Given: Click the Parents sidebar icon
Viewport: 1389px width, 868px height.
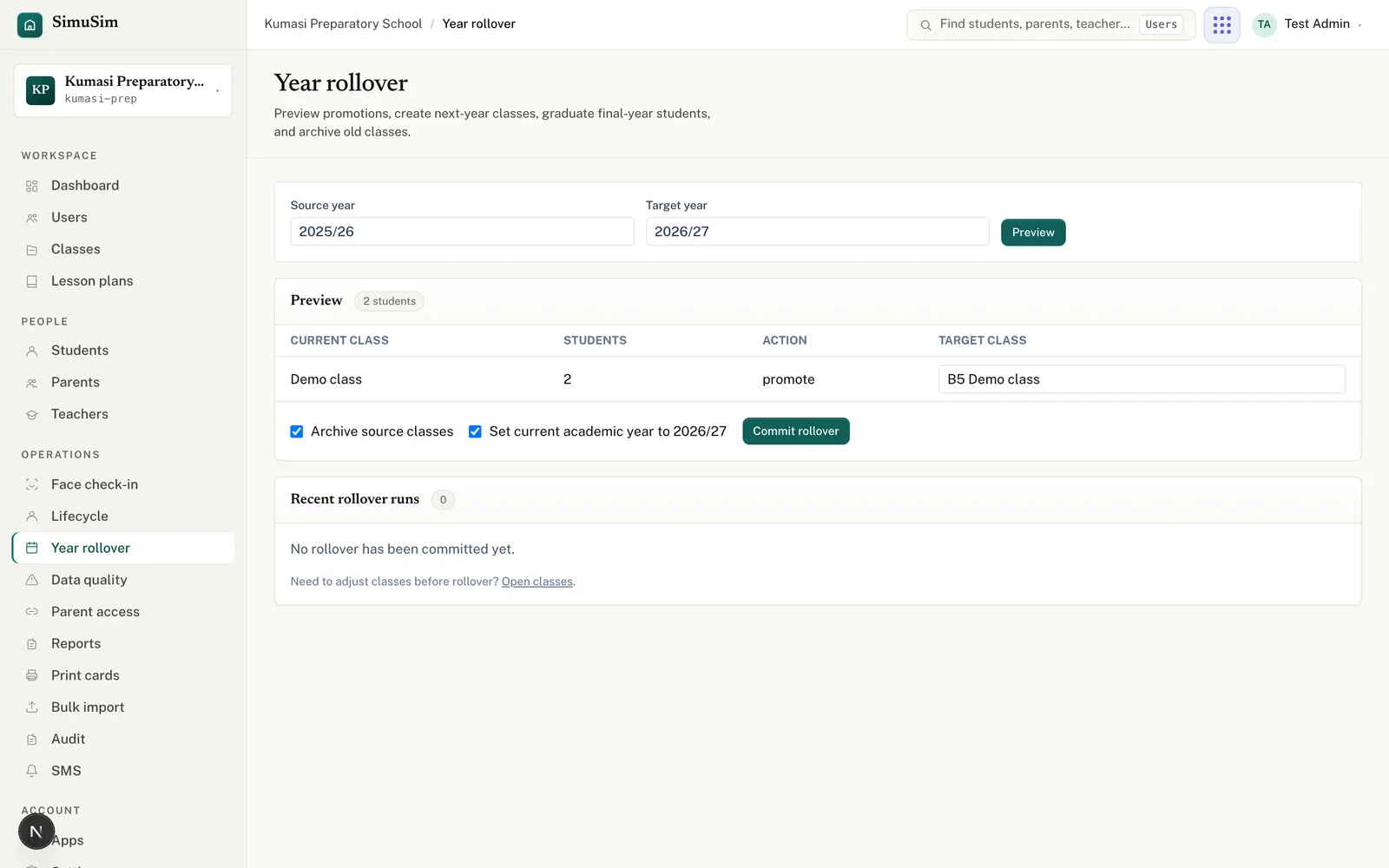Looking at the screenshot, I should [32, 383].
